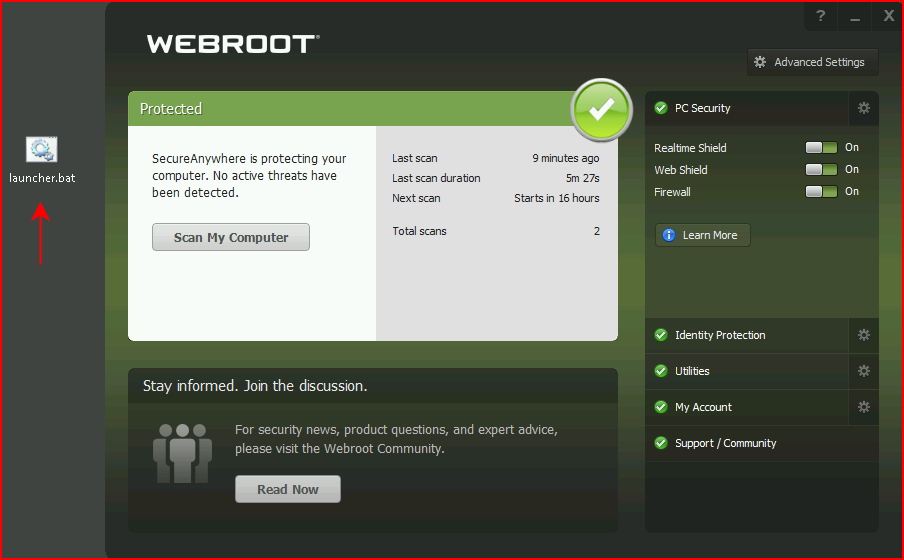Click Identity Protection green status check

point(661,335)
